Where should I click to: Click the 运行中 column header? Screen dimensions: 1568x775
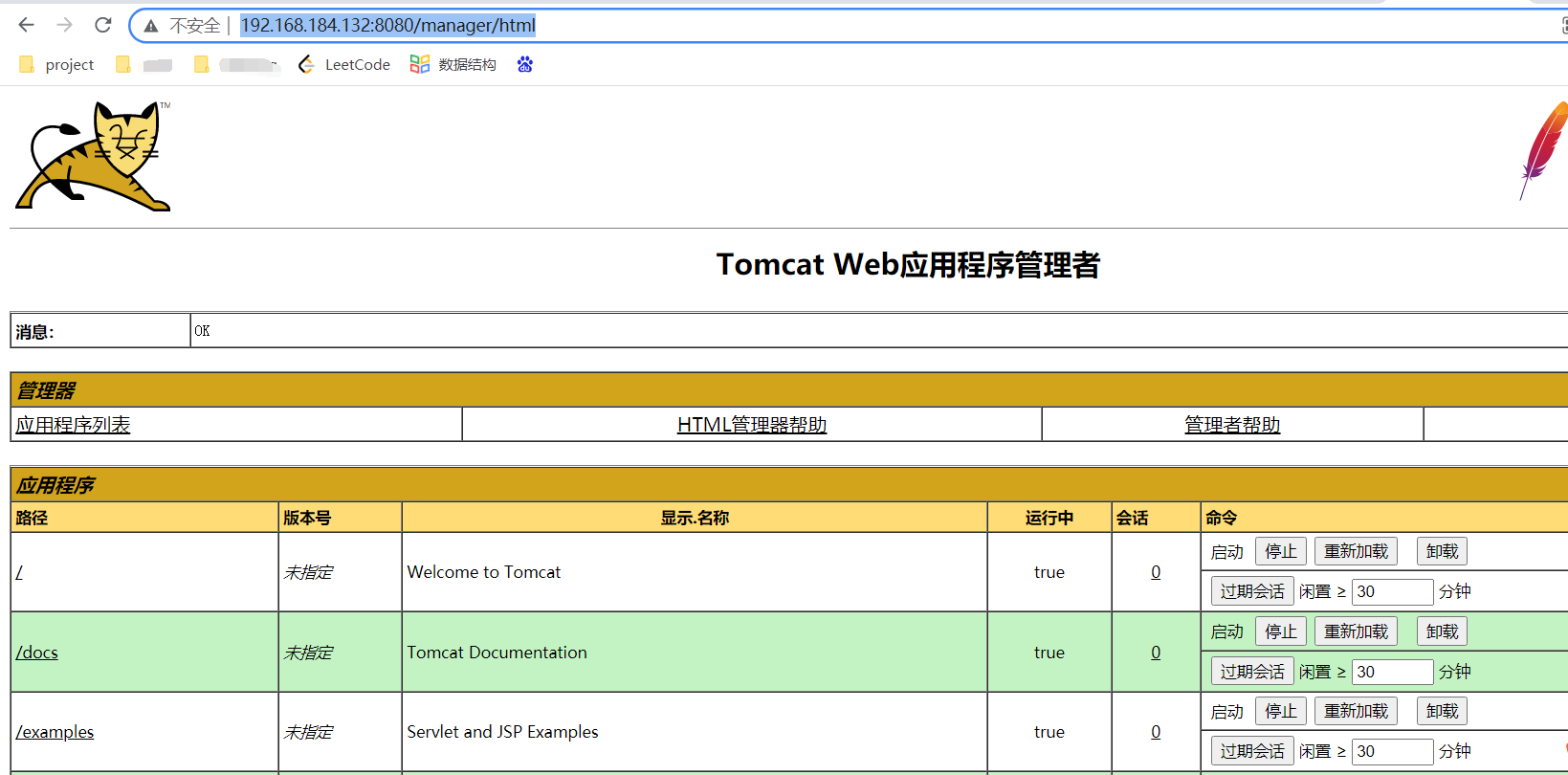1049,518
